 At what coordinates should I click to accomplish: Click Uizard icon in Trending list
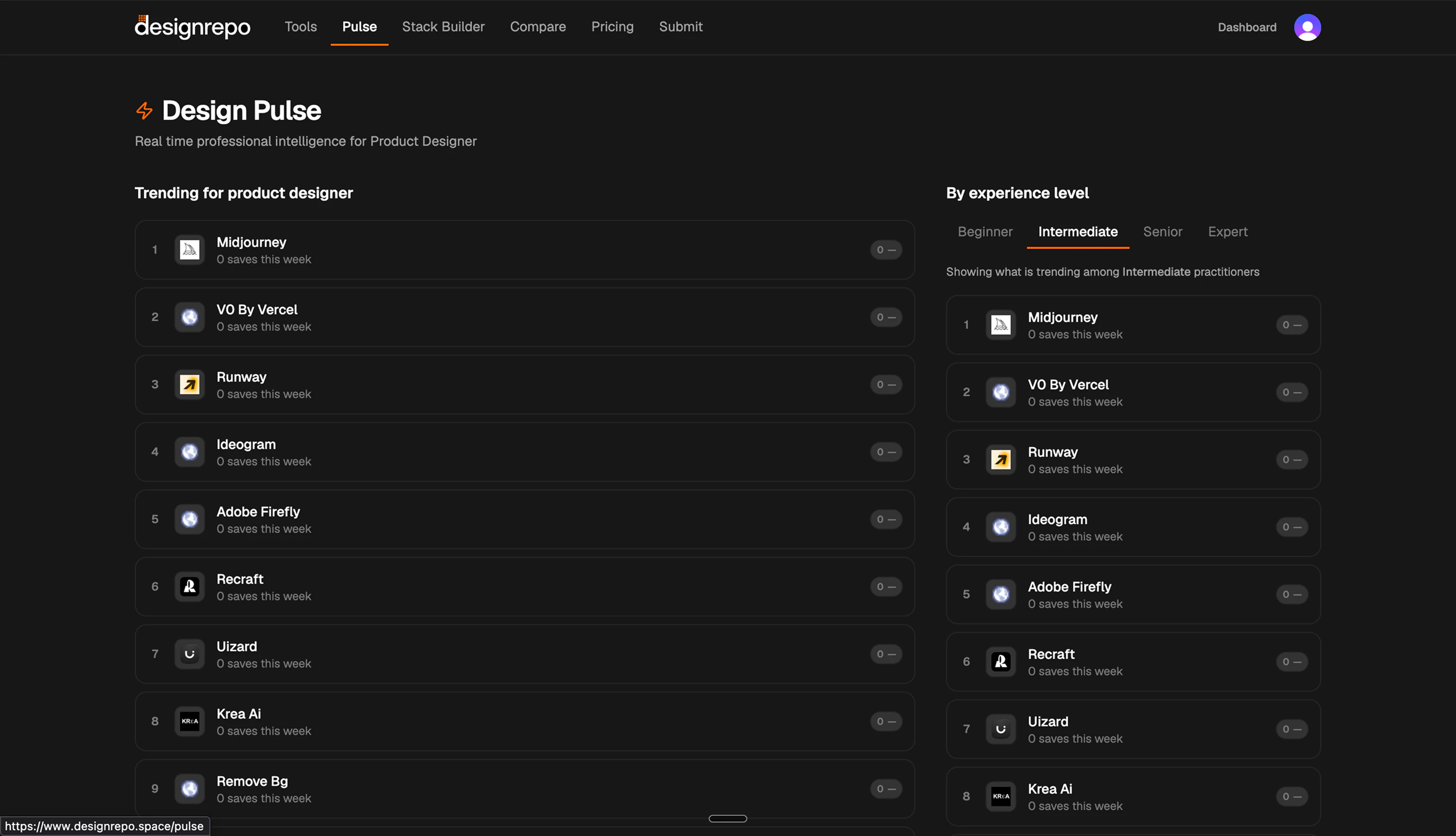190,654
